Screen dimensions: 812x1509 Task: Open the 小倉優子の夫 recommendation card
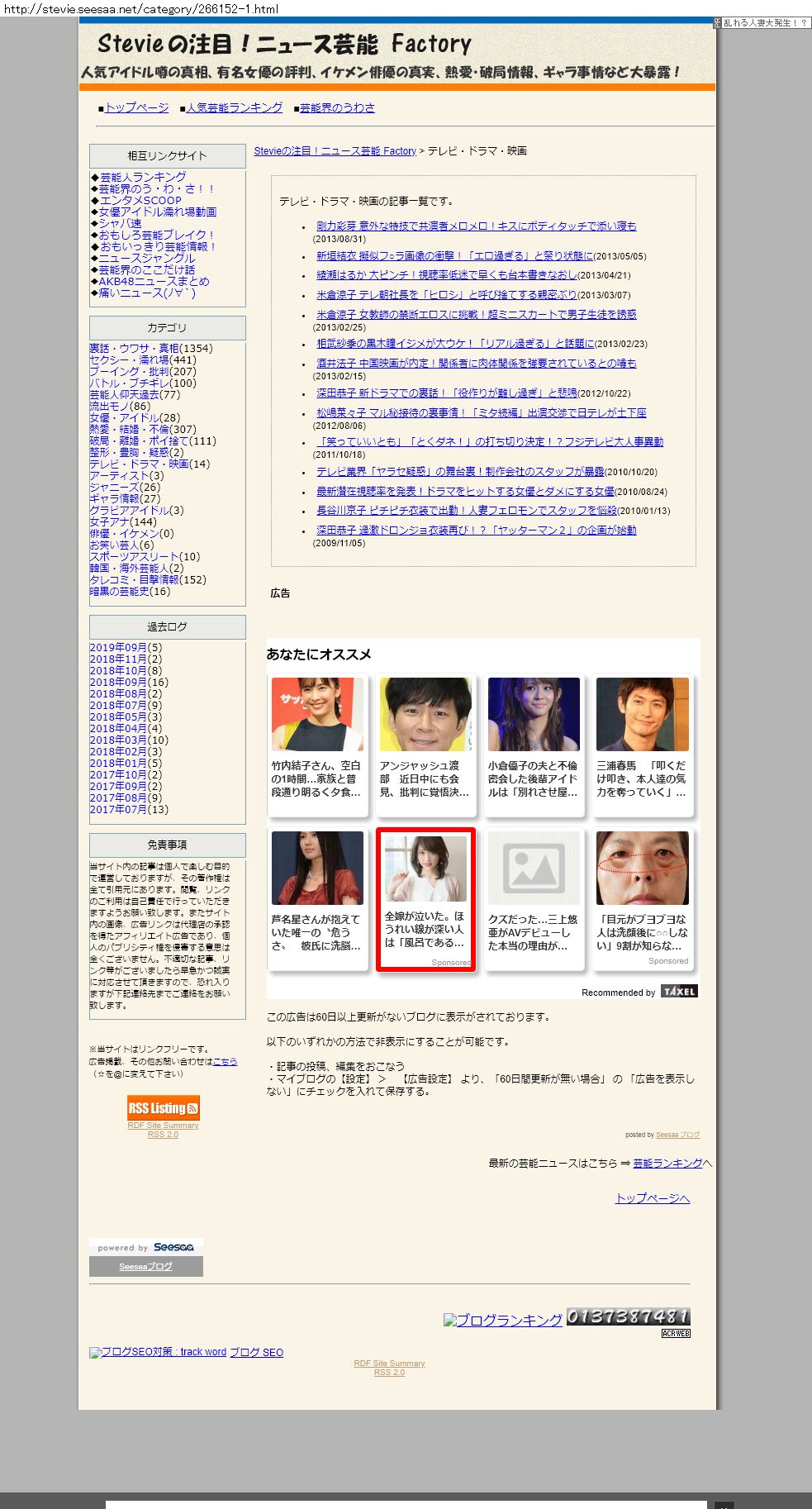pos(534,745)
